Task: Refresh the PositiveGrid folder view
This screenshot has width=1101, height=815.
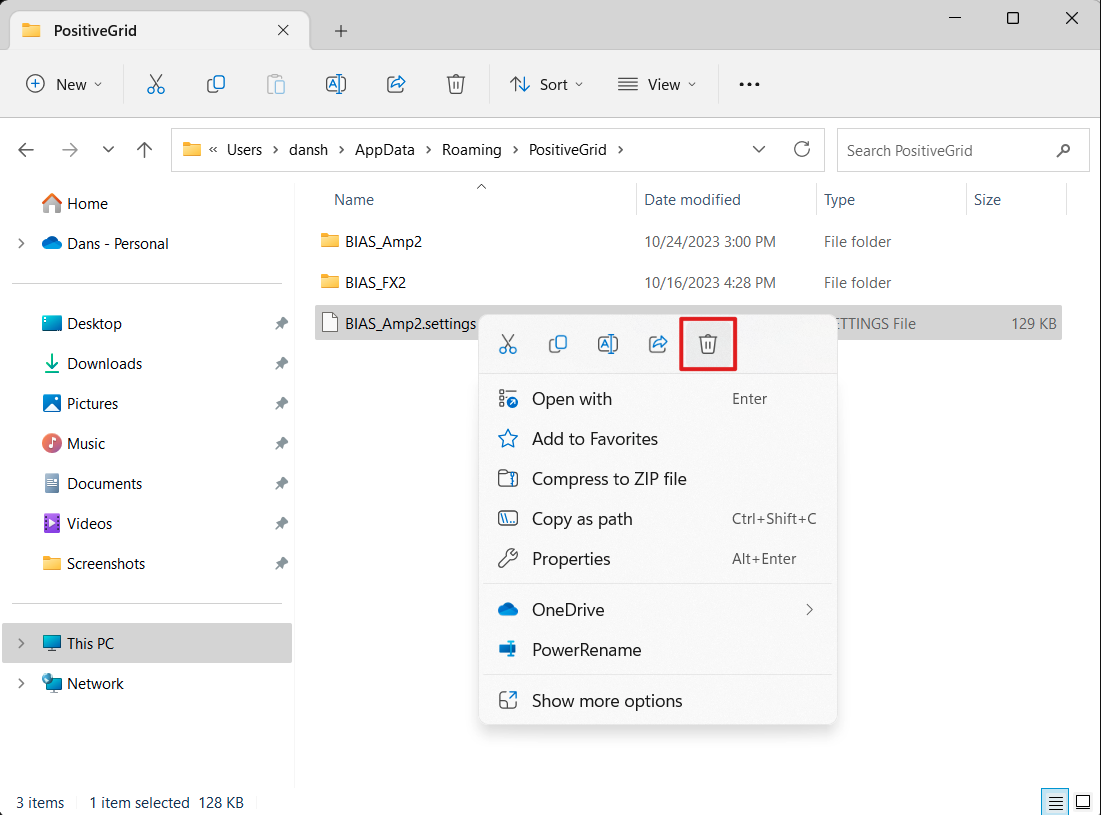Action: click(802, 150)
